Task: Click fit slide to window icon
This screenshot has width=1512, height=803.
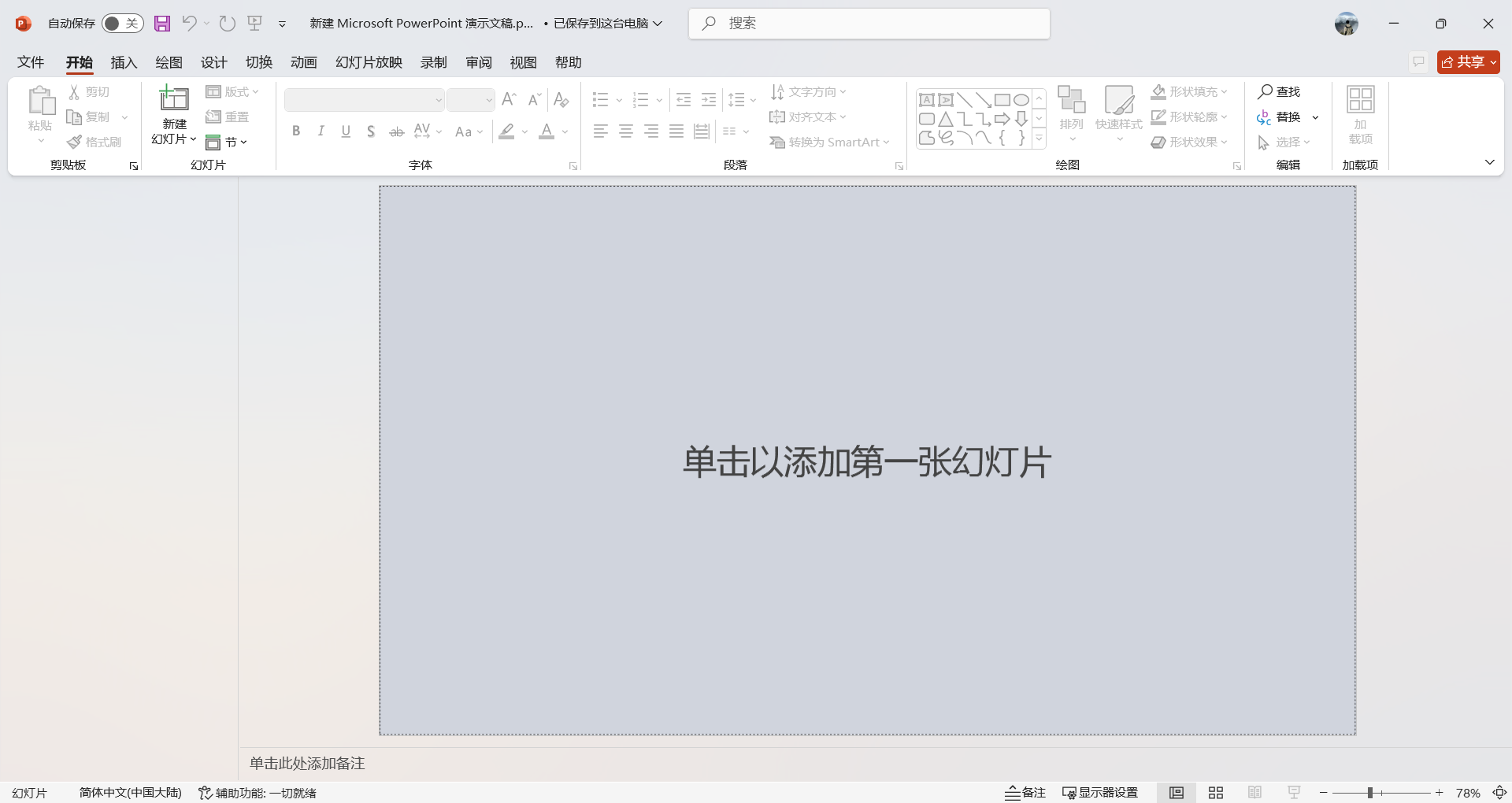Action: click(x=1499, y=793)
